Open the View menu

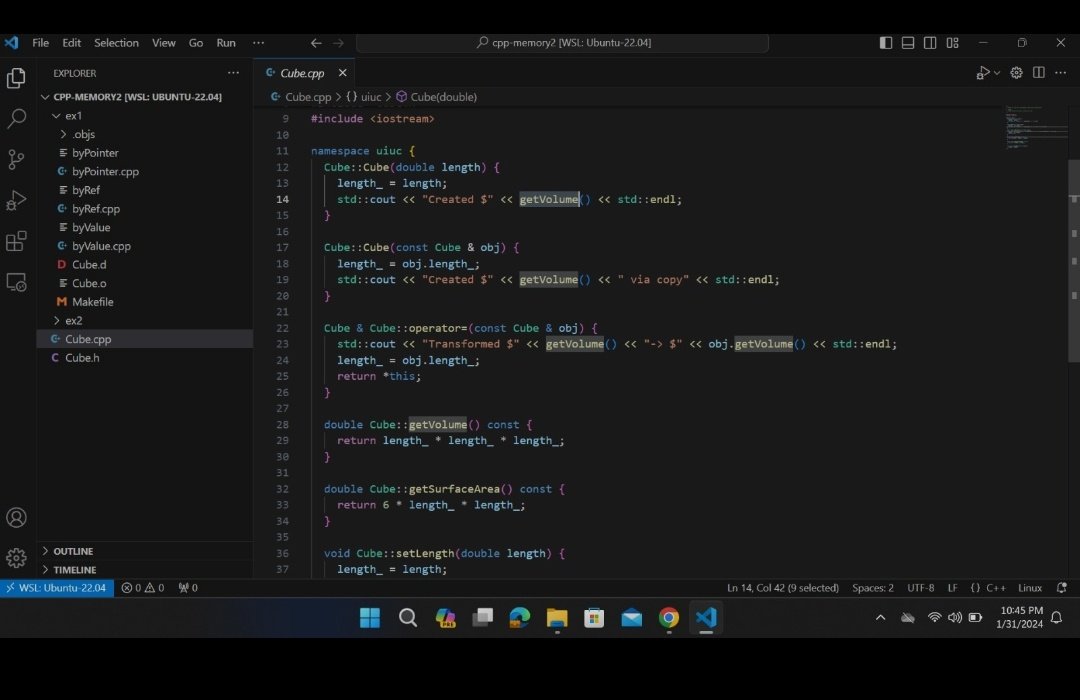tap(163, 43)
